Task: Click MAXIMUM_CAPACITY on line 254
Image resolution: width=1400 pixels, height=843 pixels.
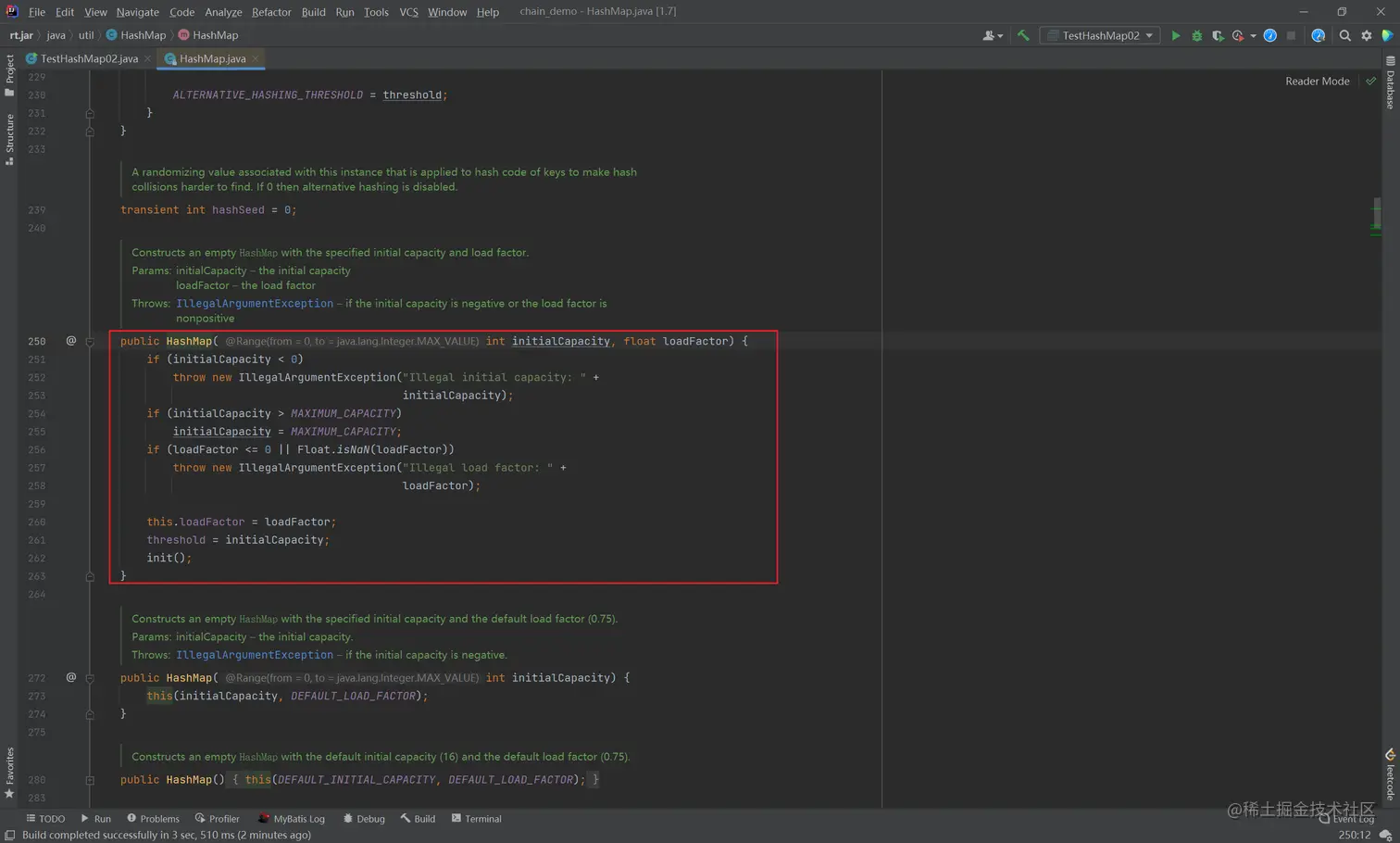Action: click(343, 413)
